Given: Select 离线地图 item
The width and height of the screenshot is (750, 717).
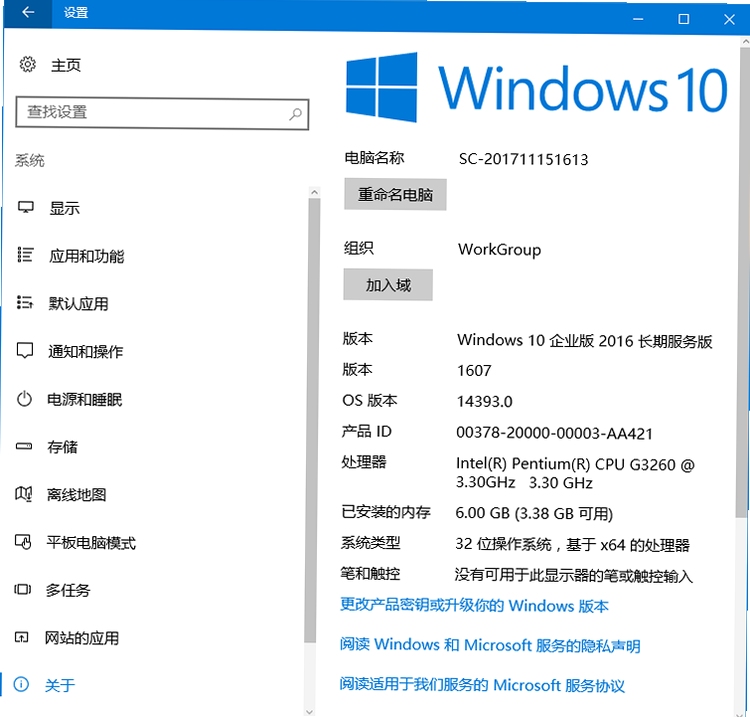Looking at the screenshot, I should pos(77,495).
